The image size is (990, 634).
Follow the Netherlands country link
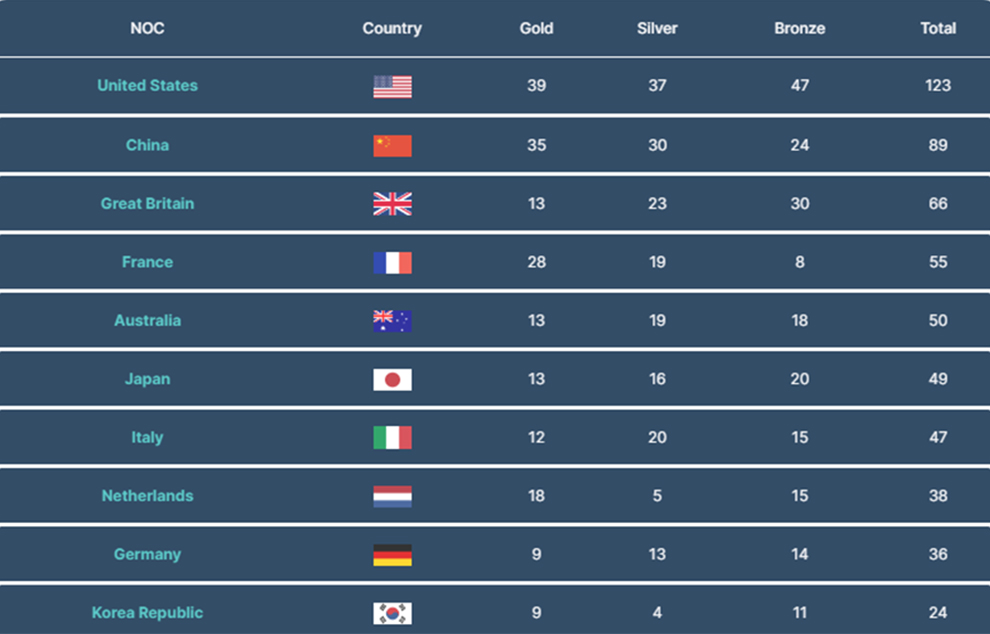click(147, 496)
